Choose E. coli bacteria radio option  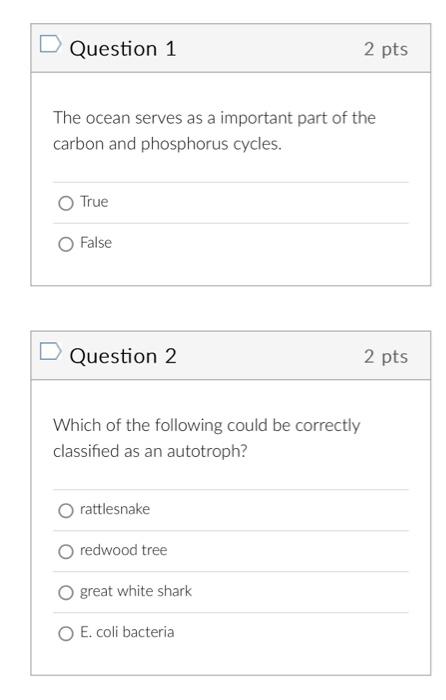66,633
